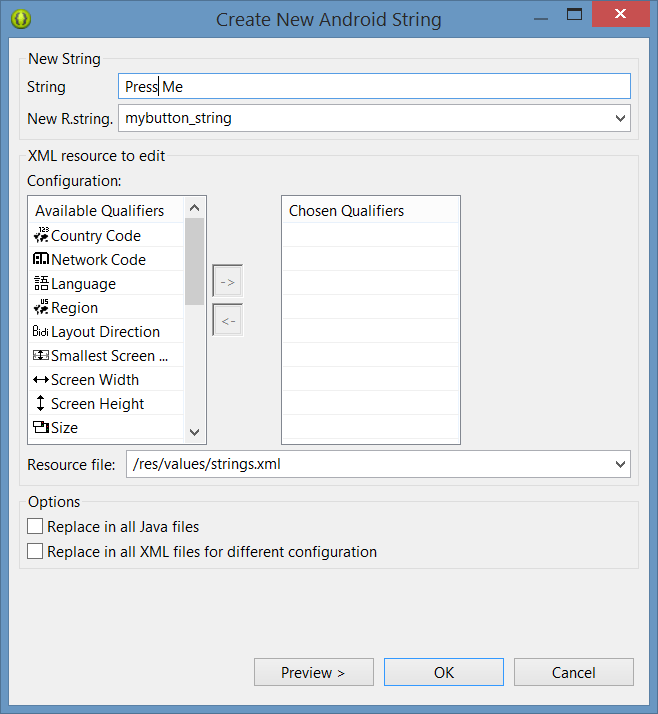
Task: Select the Screen Height qualifier label
Action: tap(97, 404)
